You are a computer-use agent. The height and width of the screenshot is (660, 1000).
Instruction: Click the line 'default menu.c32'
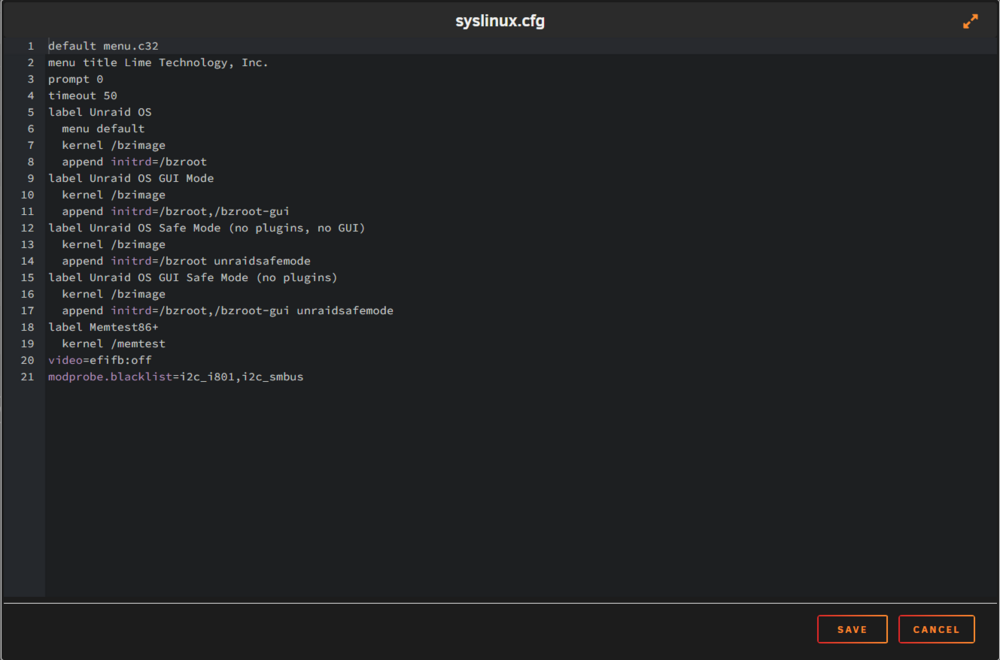[x=103, y=46]
